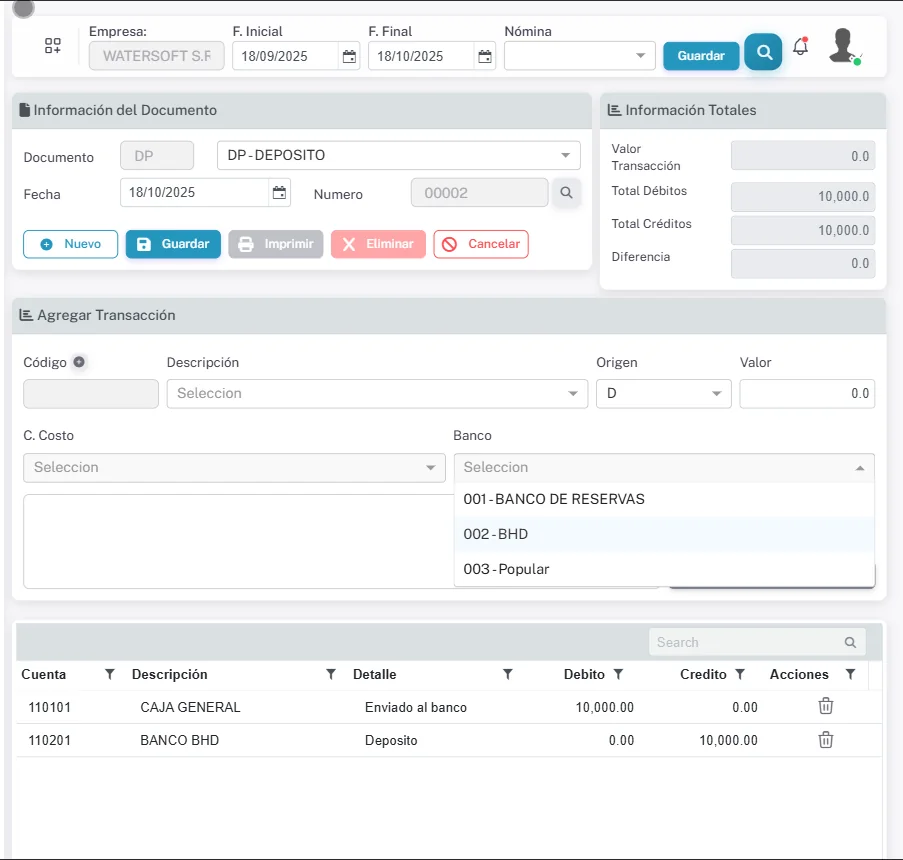This screenshot has width=903, height=860.
Task: Click the Eliminar button
Action: [378, 244]
